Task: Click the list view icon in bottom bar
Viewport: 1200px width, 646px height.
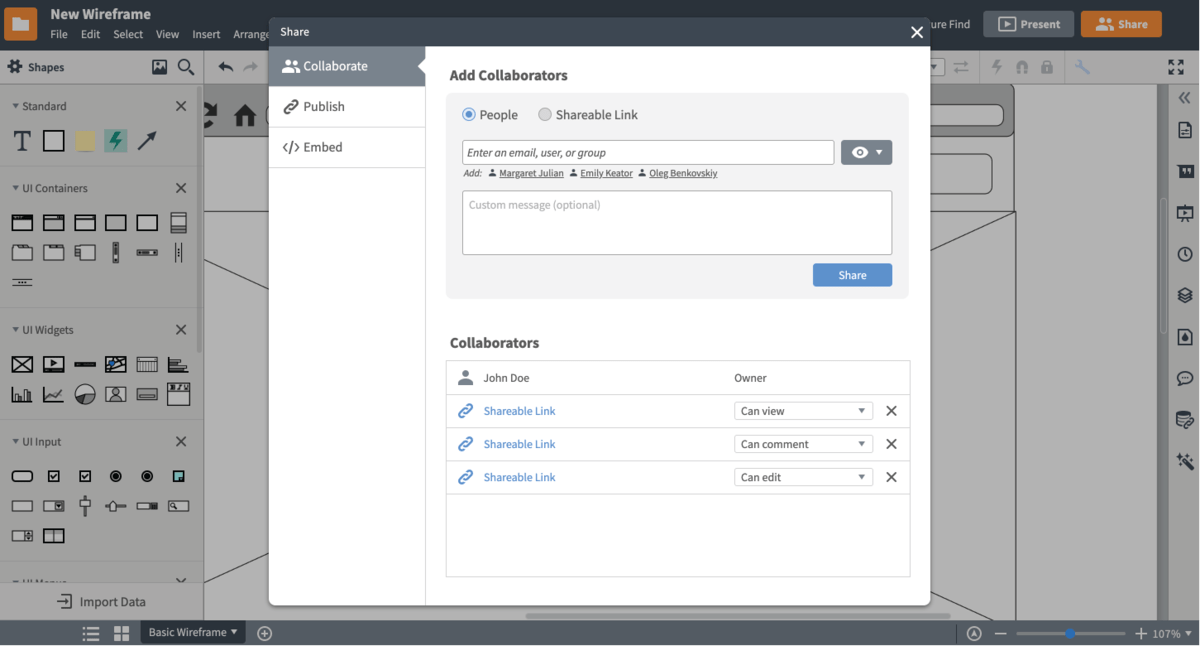Action: coord(90,632)
